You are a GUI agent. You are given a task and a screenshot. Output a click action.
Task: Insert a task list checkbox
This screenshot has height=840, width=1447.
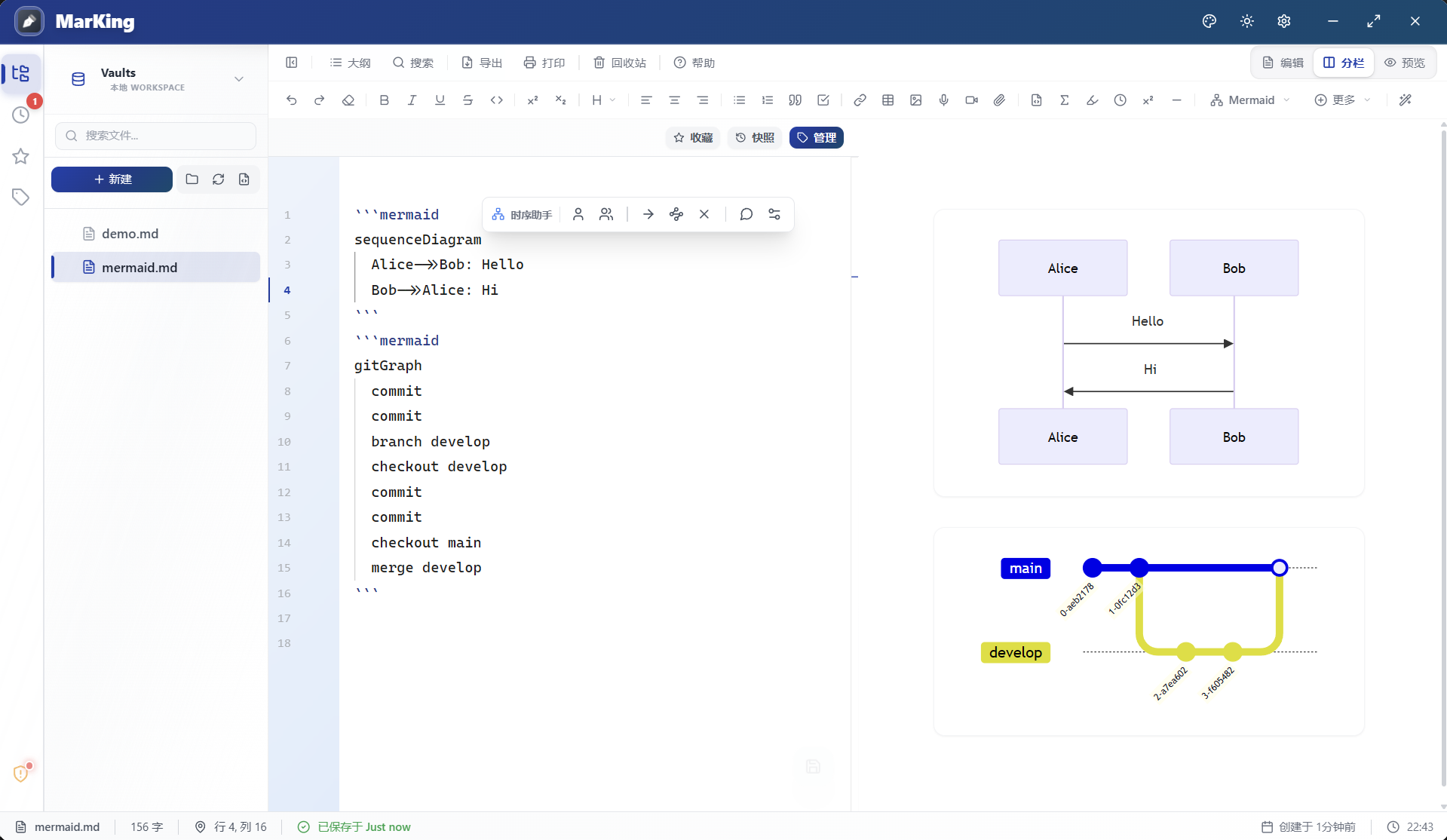[823, 100]
